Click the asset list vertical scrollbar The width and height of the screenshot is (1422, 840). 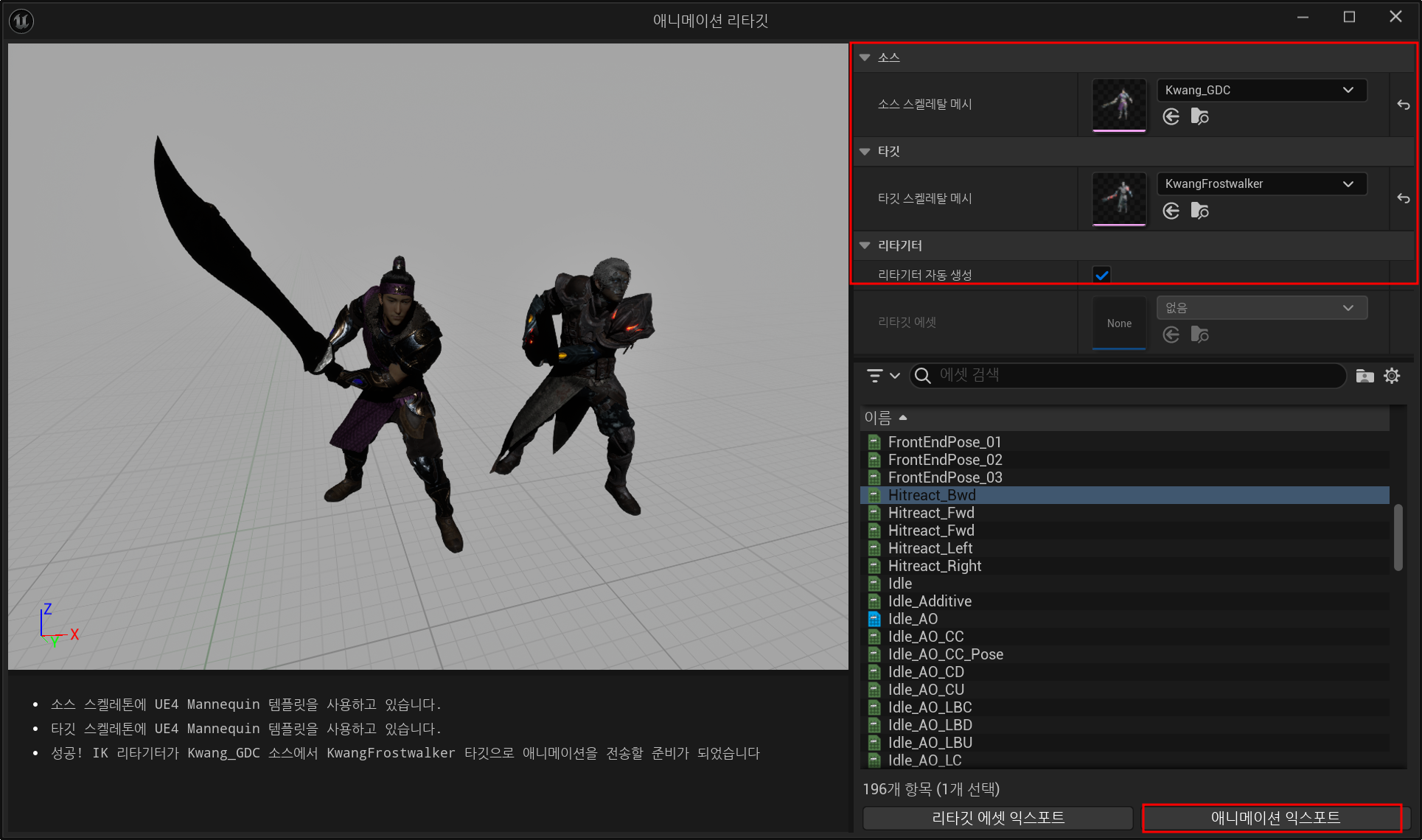tap(1398, 536)
